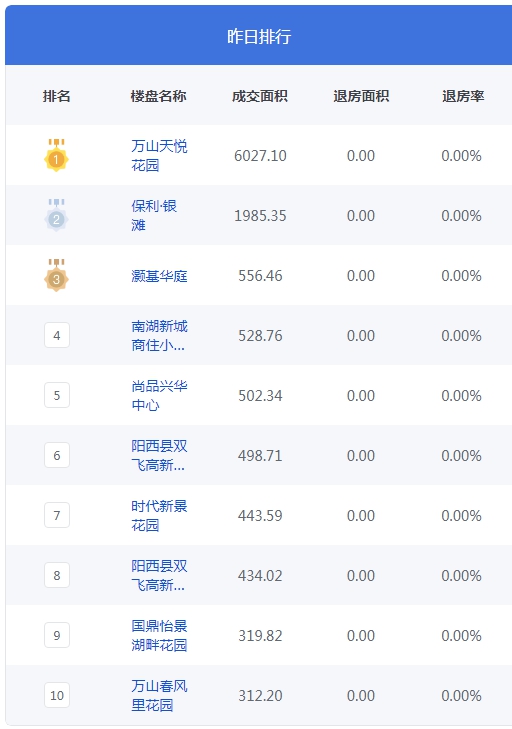Open the 时代新景花园 property link
The height and width of the screenshot is (729, 512).
point(159,515)
